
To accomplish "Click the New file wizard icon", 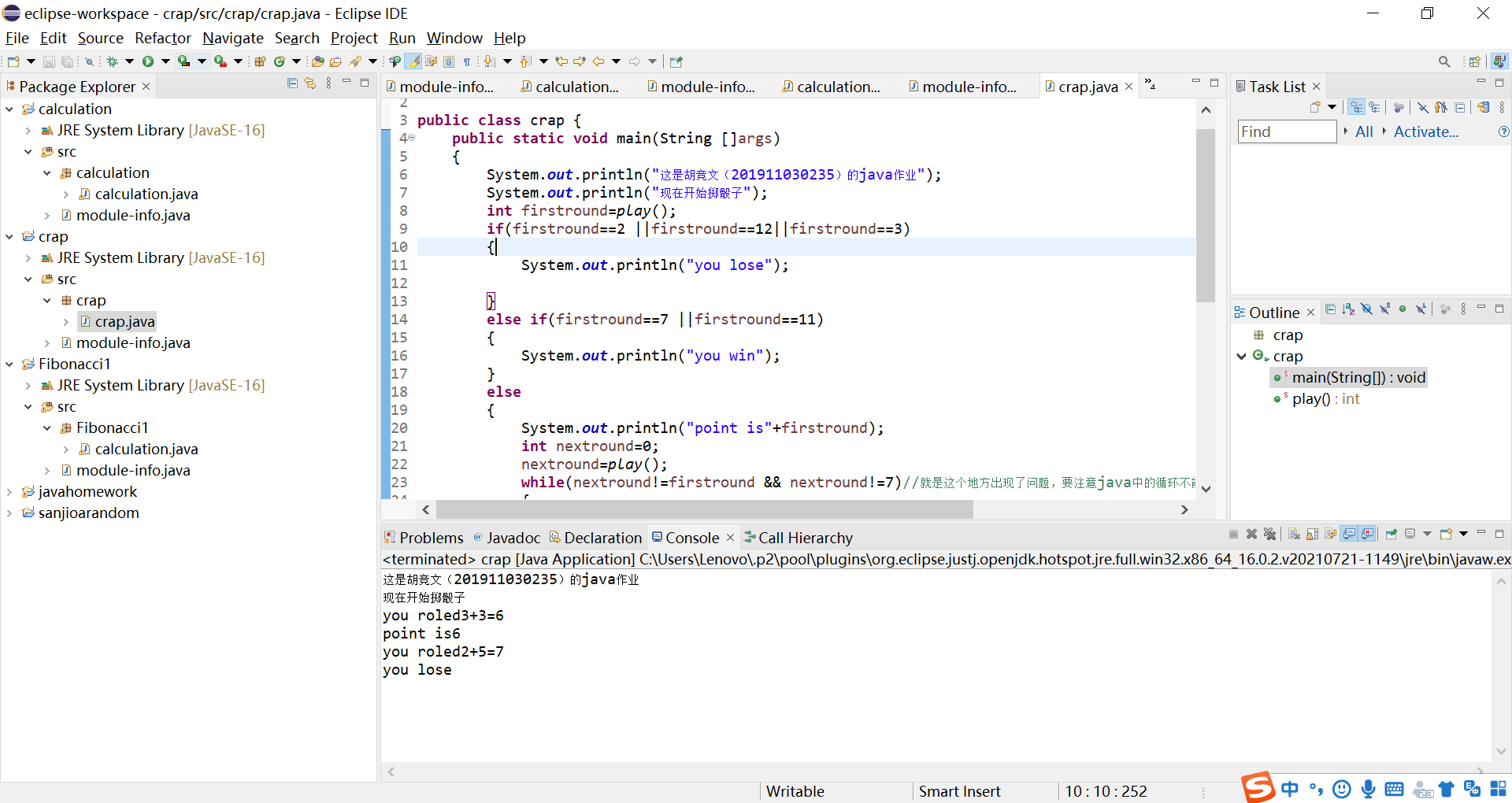I will coord(13,61).
